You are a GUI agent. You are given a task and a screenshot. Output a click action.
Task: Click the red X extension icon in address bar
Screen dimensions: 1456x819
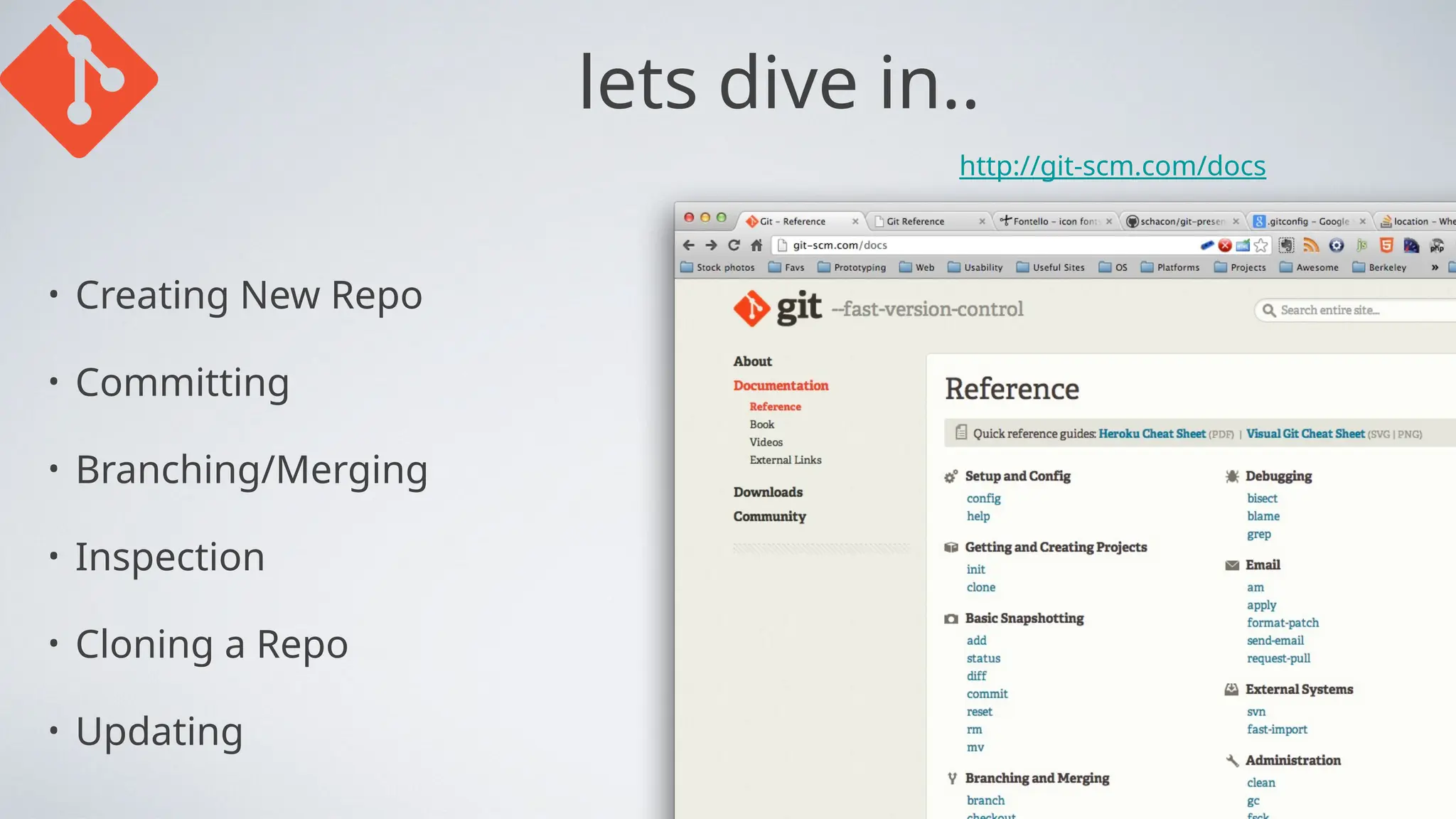1225,245
